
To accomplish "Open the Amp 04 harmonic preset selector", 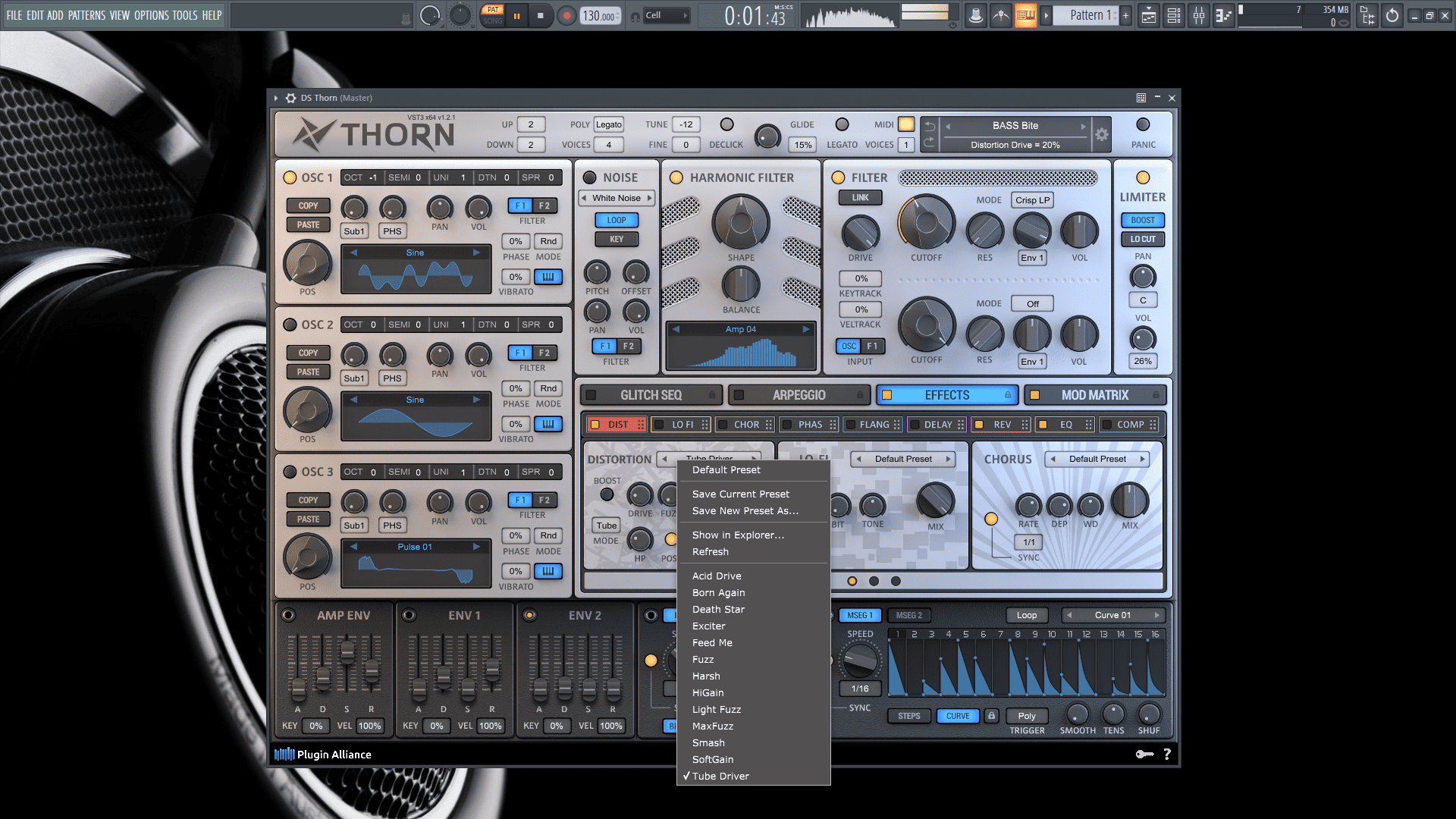I will point(740,329).
